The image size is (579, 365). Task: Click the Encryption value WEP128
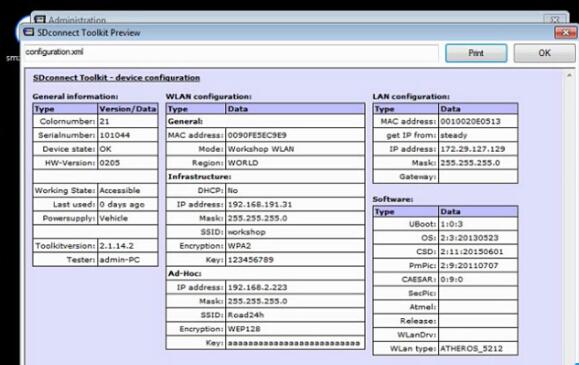(244, 329)
